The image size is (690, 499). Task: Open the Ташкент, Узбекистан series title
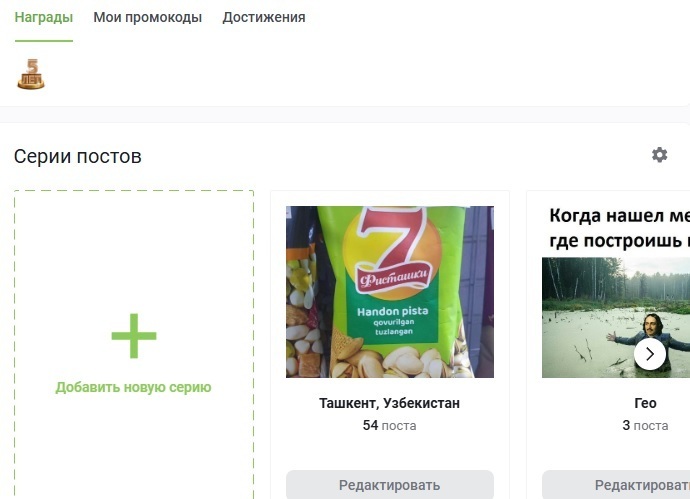click(x=389, y=403)
